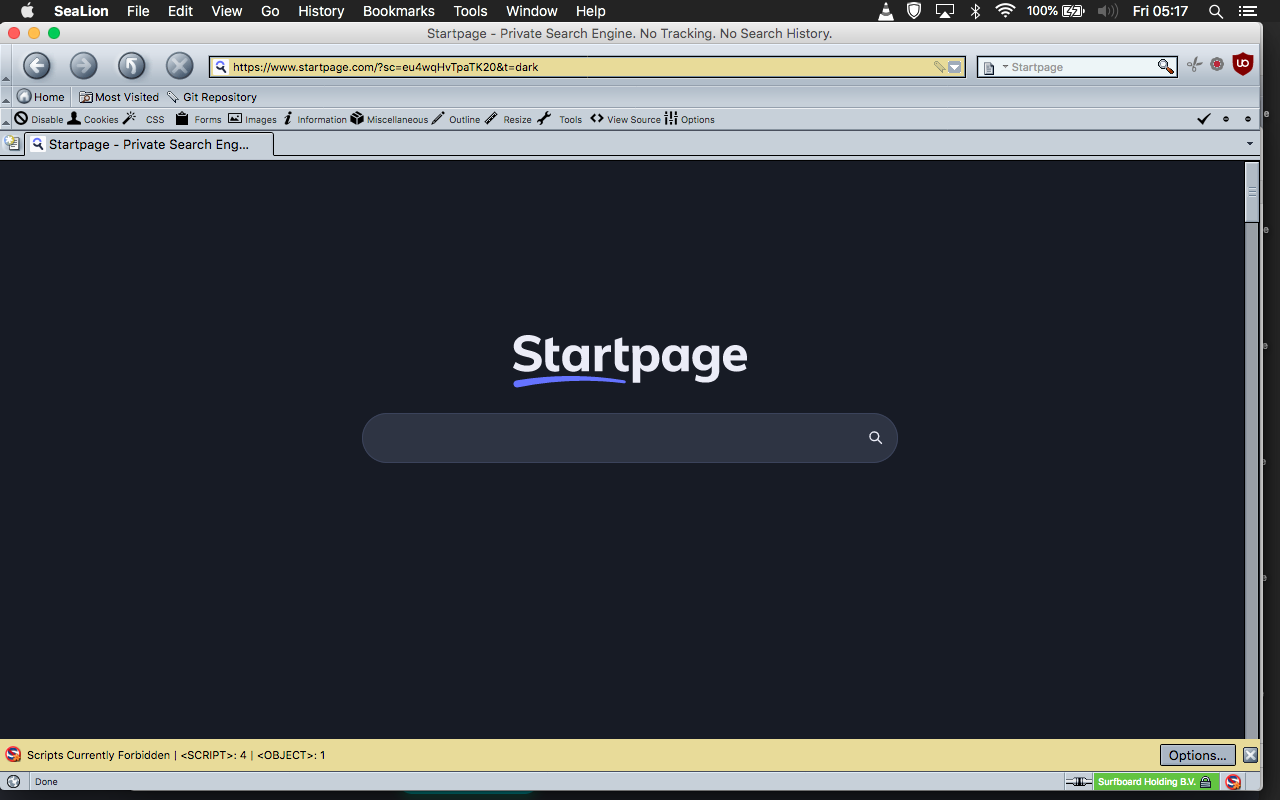This screenshot has height=800, width=1280.
Task: Click the Surfboard Holding B.V. certificate badge
Action: 1155,782
